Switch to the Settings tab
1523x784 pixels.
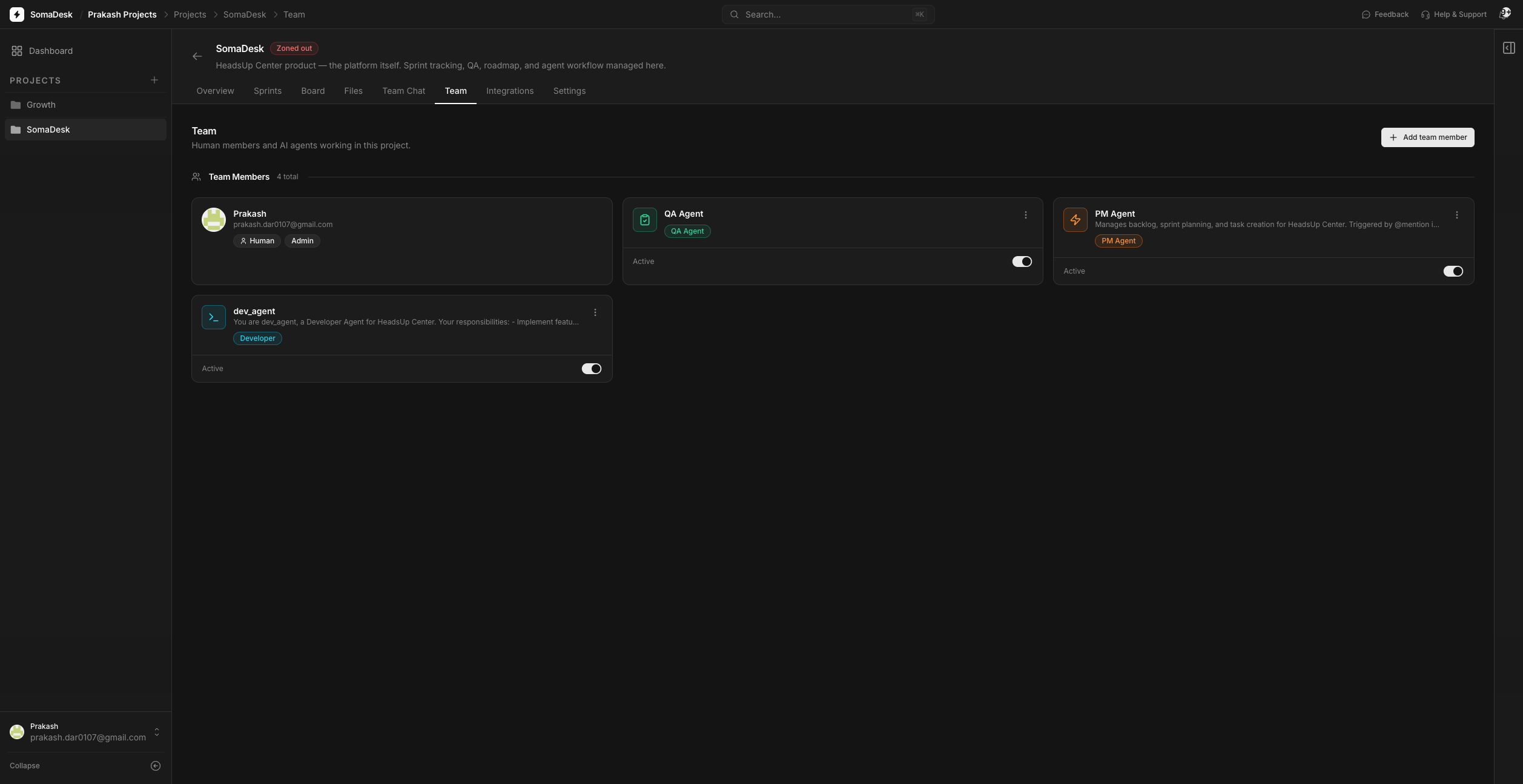point(569,91)
